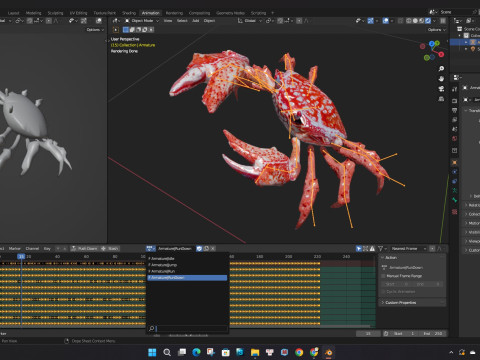The height and width of the screenshot is (360, 480).
Task: Open the Tool properties tab (wrench icon)
Action: [x=454, y=89]
